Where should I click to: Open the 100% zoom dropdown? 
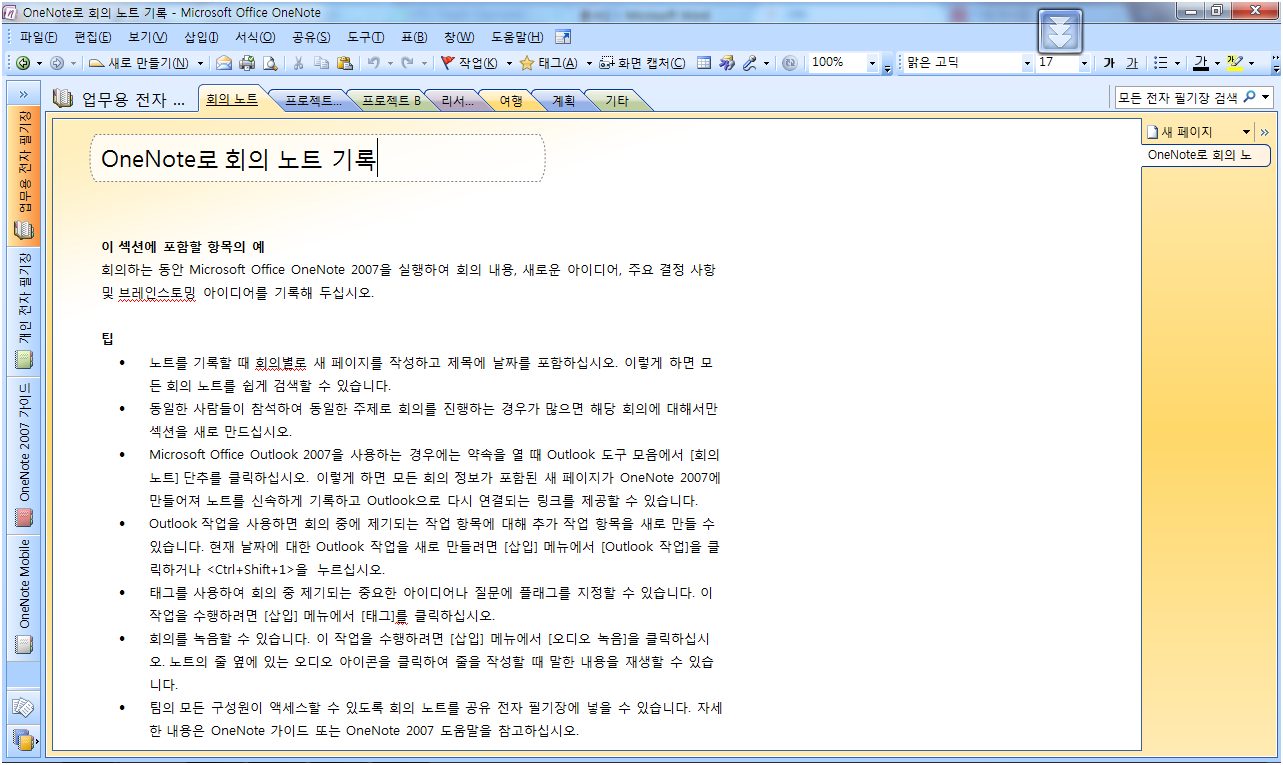(872, 63)
